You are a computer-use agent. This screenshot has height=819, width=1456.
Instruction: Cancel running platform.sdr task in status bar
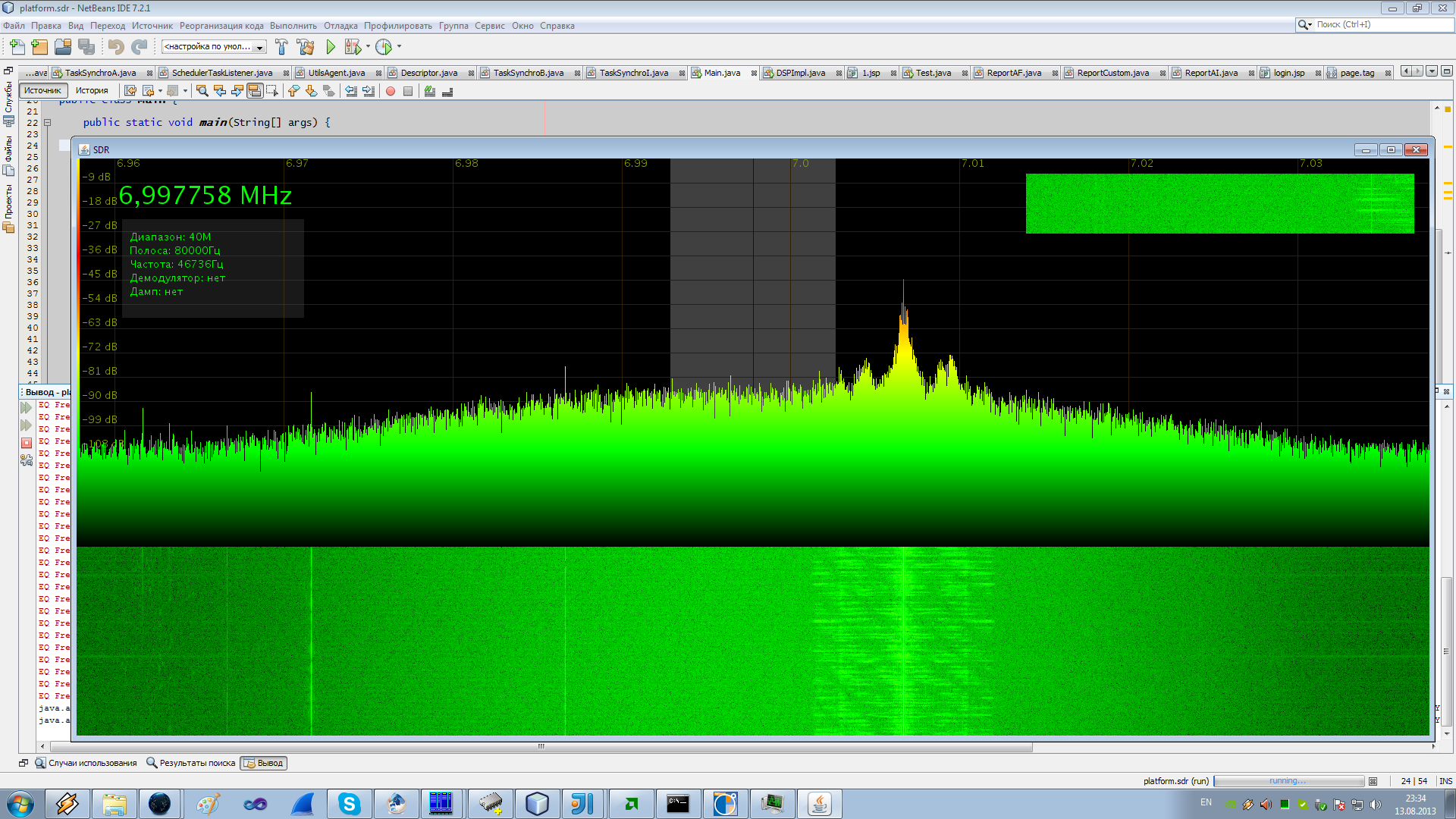click(x=1373, y=781)
